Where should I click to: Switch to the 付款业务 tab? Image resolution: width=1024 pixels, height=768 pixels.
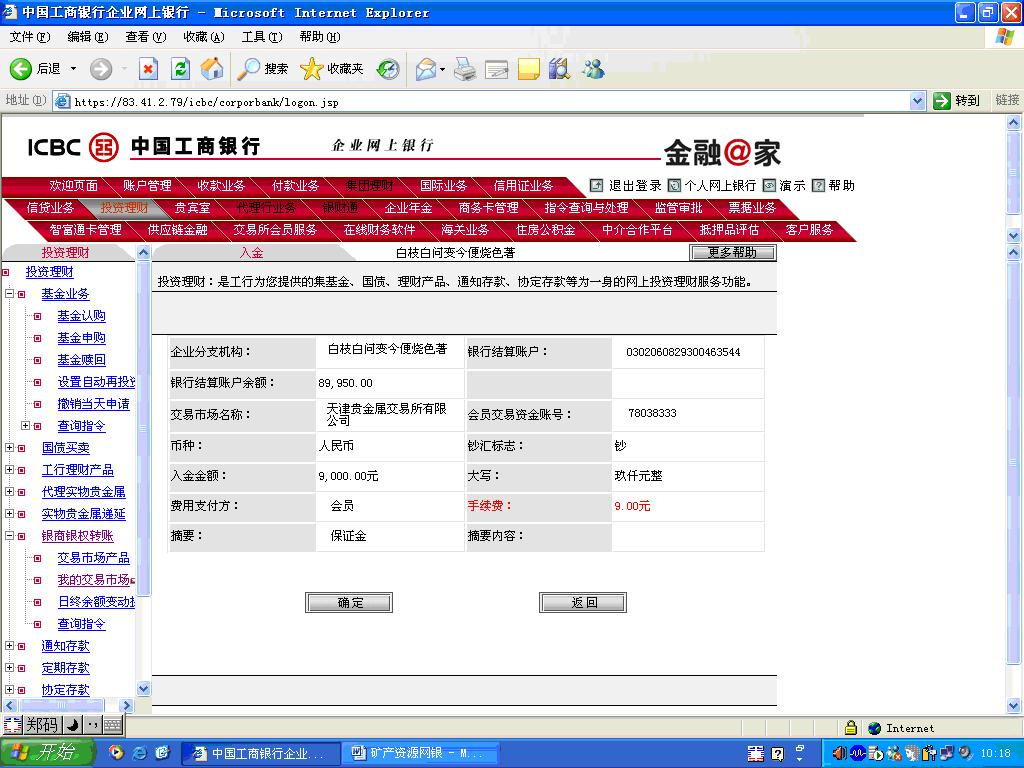tap(295, 186)
